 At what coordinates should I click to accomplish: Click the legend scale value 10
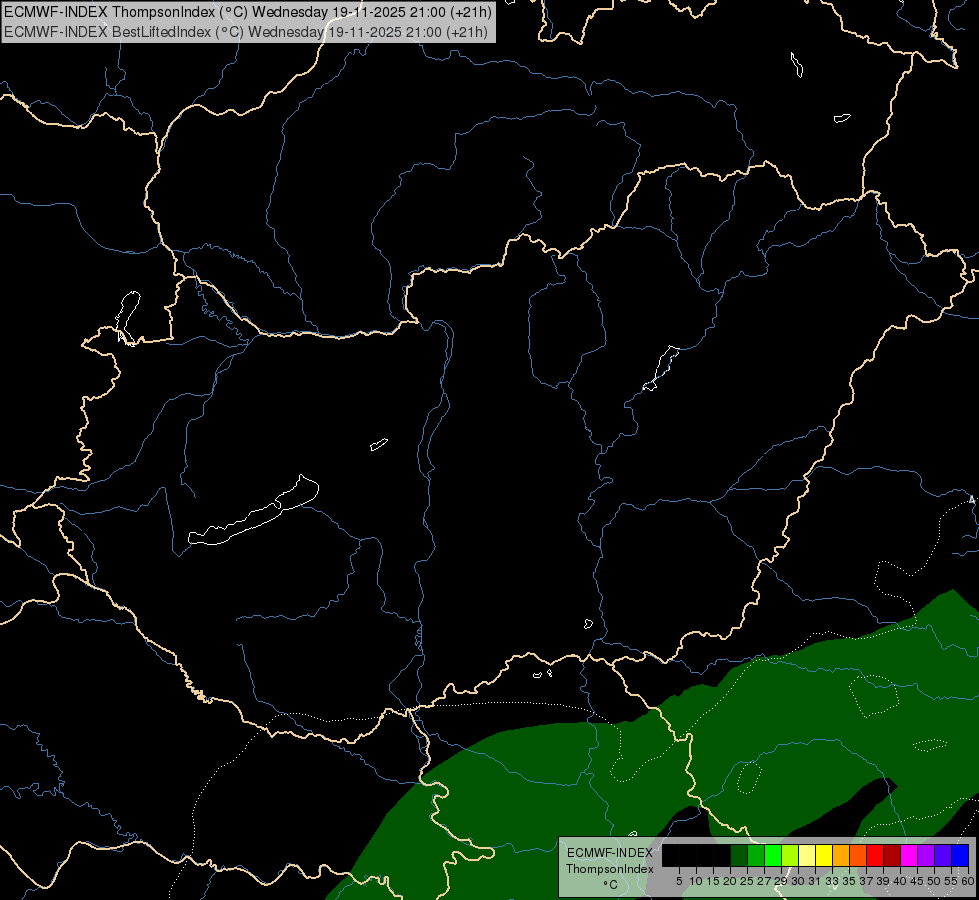pos(696,881)
